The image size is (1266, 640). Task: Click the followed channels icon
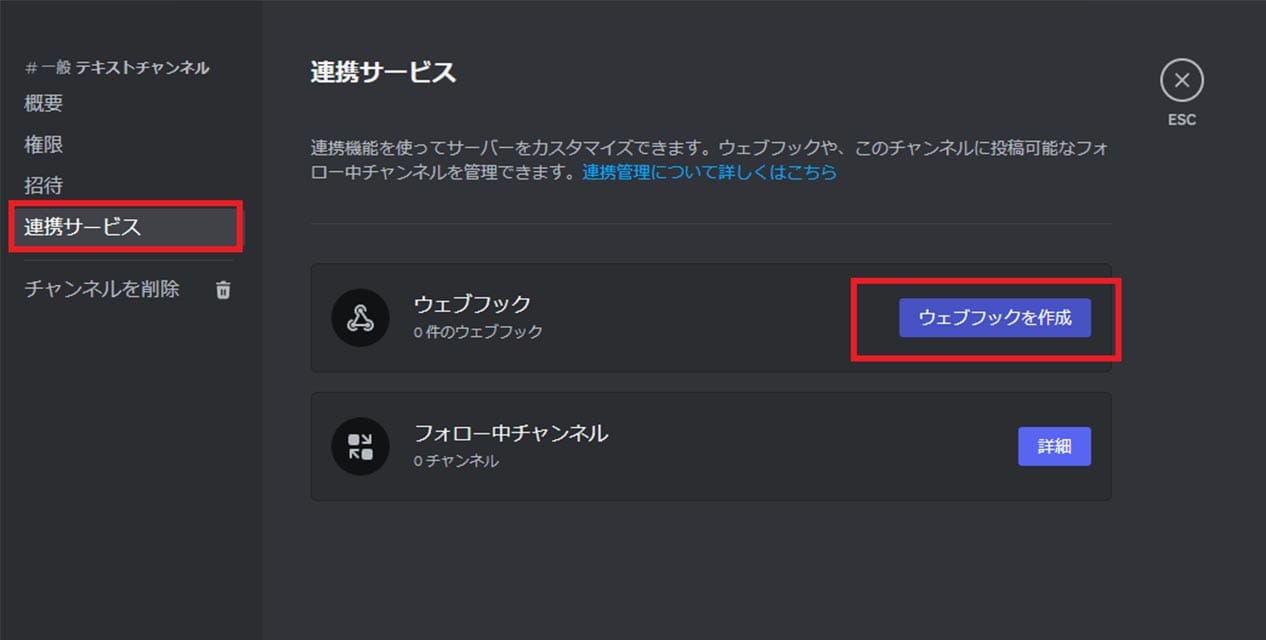(360, 446)
